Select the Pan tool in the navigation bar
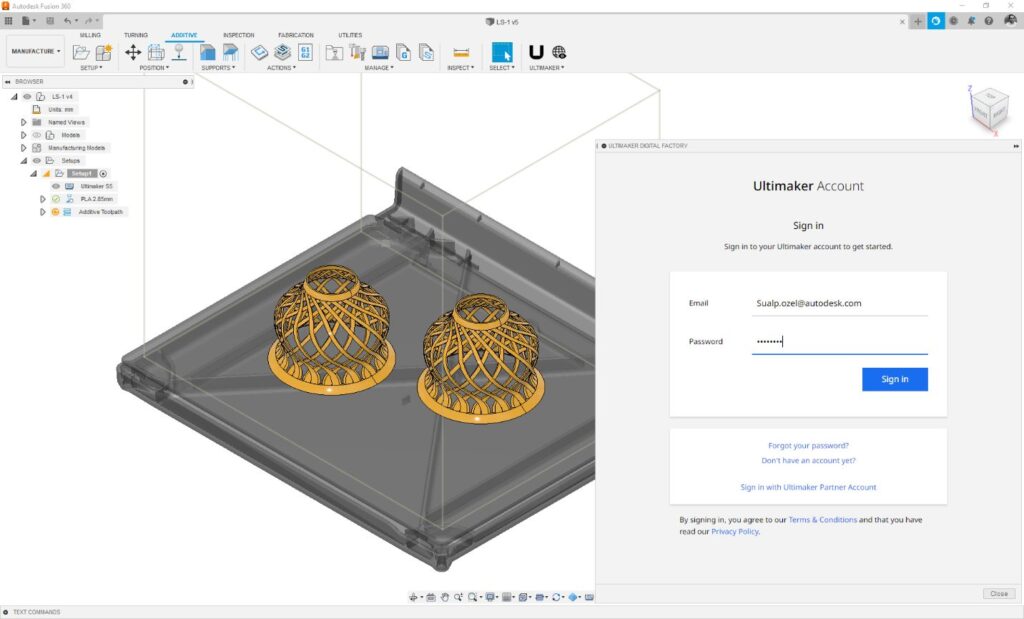Image resolution: width=1024 pixels, height=619 pixels. pyautogui.click(x=445, y=596)
